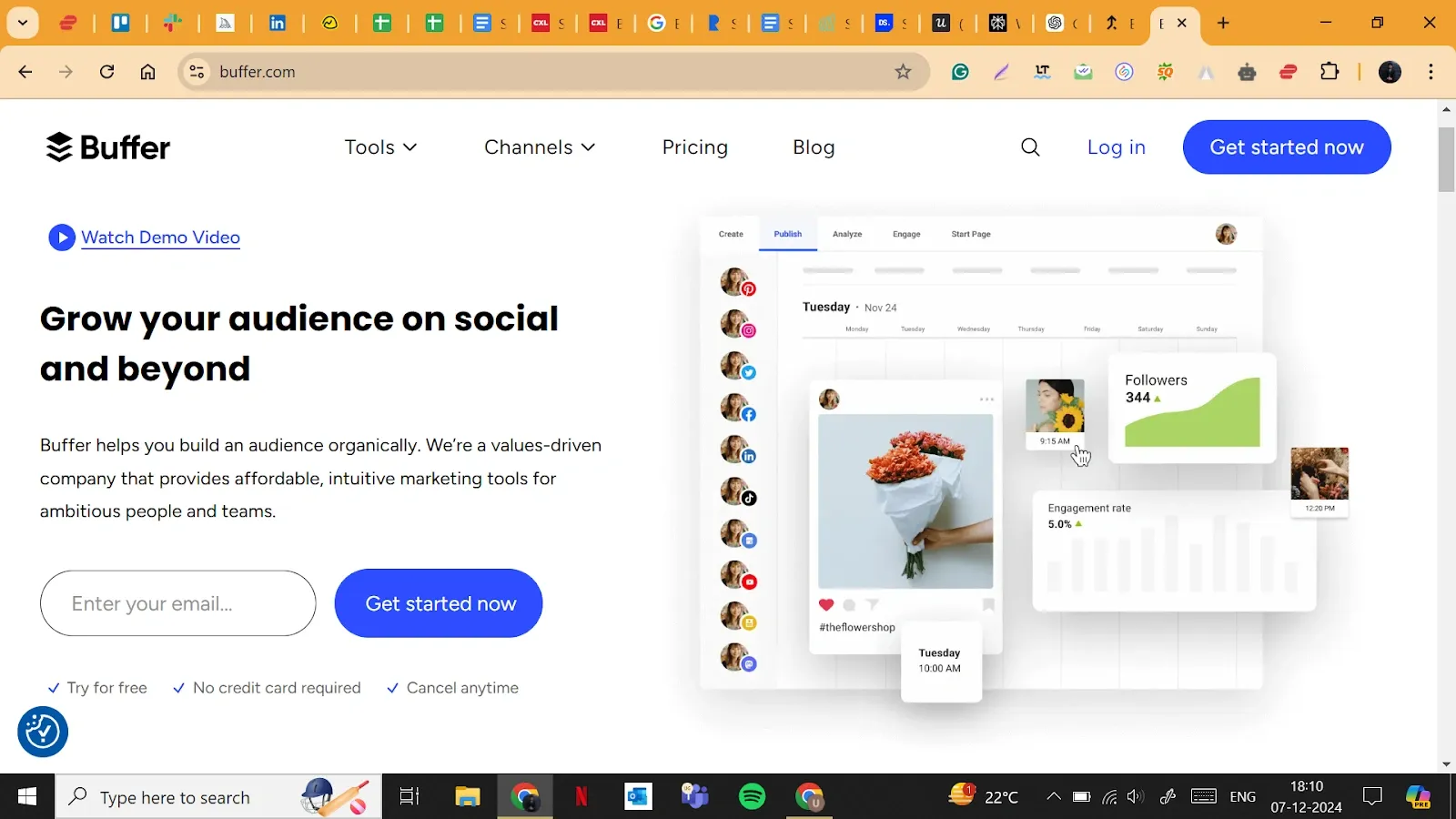Open the Pricing page

tap(694, 147)
